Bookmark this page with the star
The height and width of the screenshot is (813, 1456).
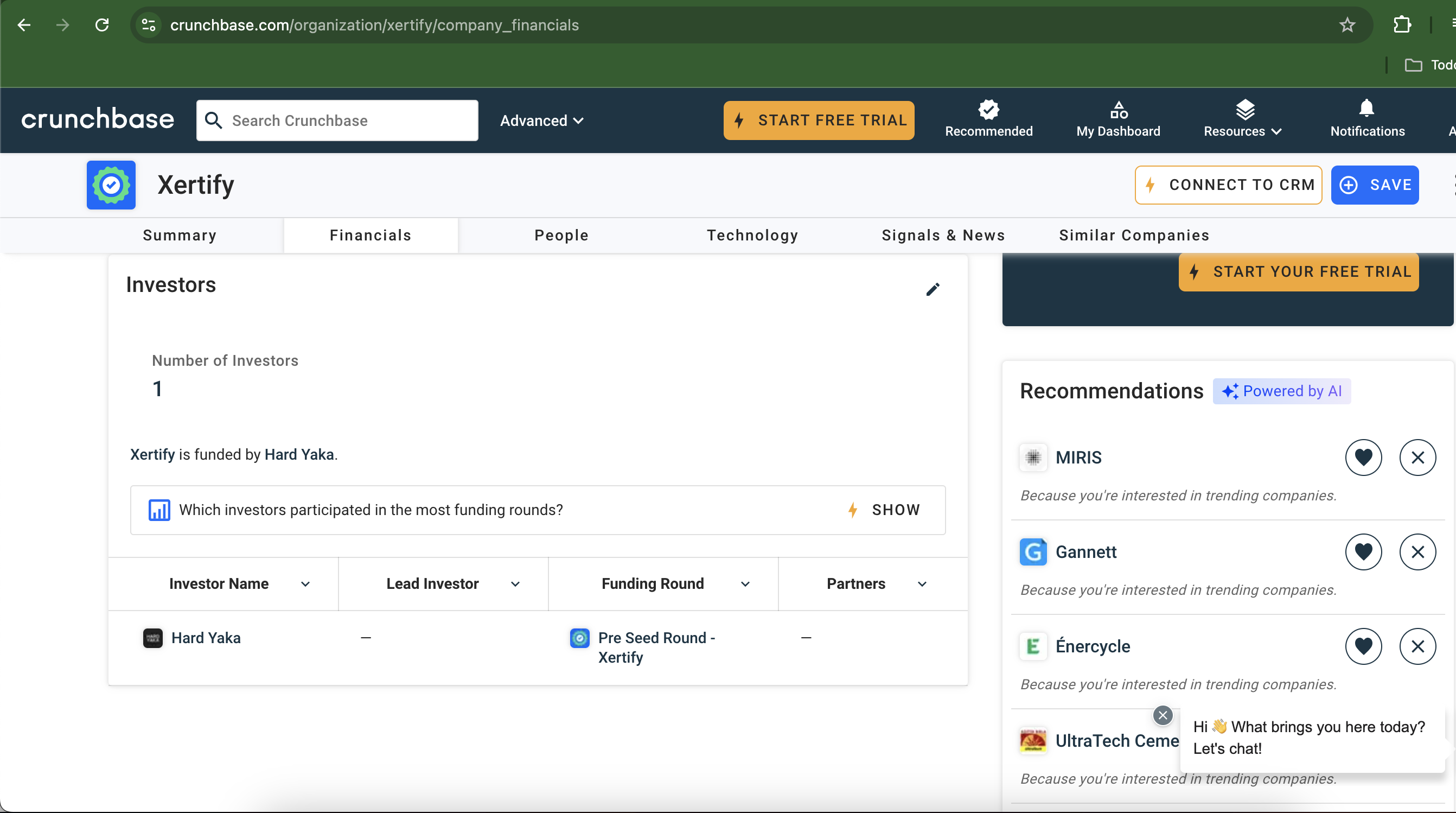click(x=1348, y=25)
